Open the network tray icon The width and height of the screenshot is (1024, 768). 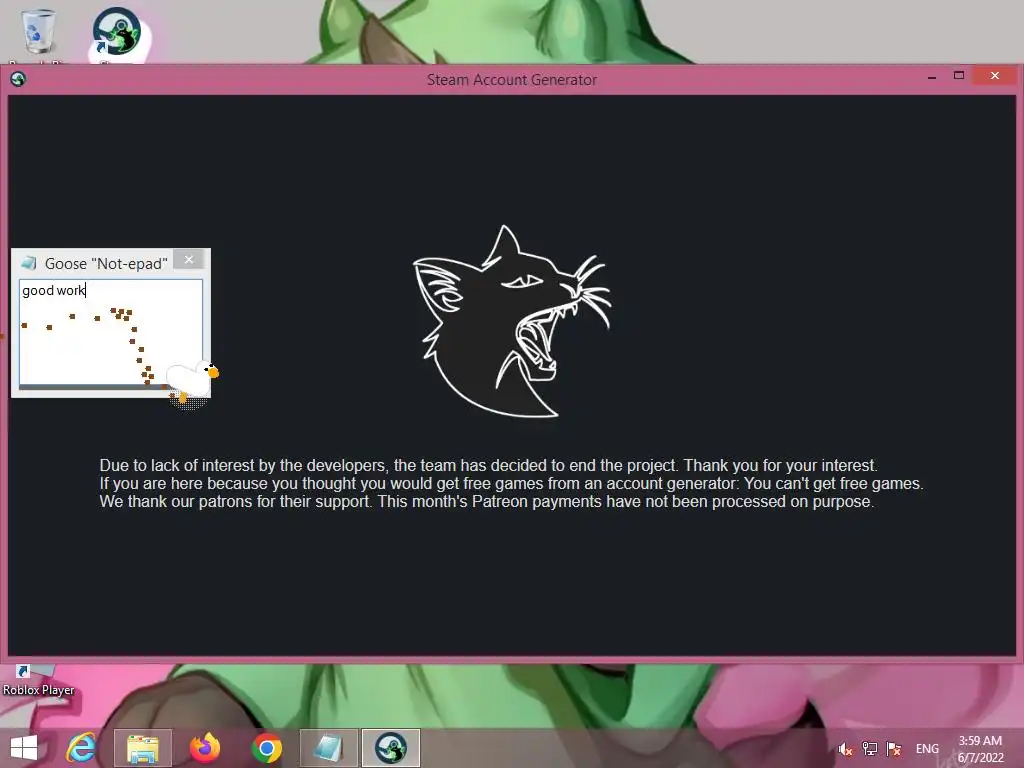pos(869,749)
